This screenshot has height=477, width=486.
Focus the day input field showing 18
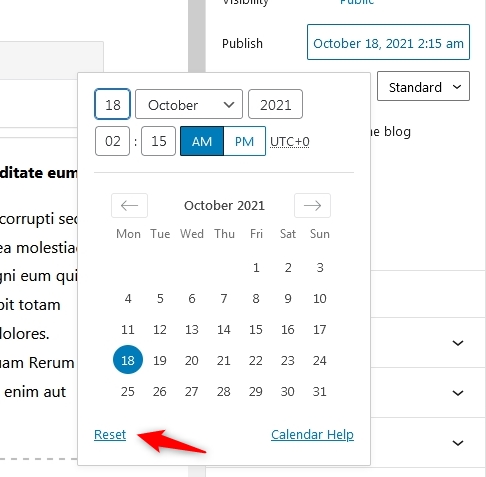112,104
